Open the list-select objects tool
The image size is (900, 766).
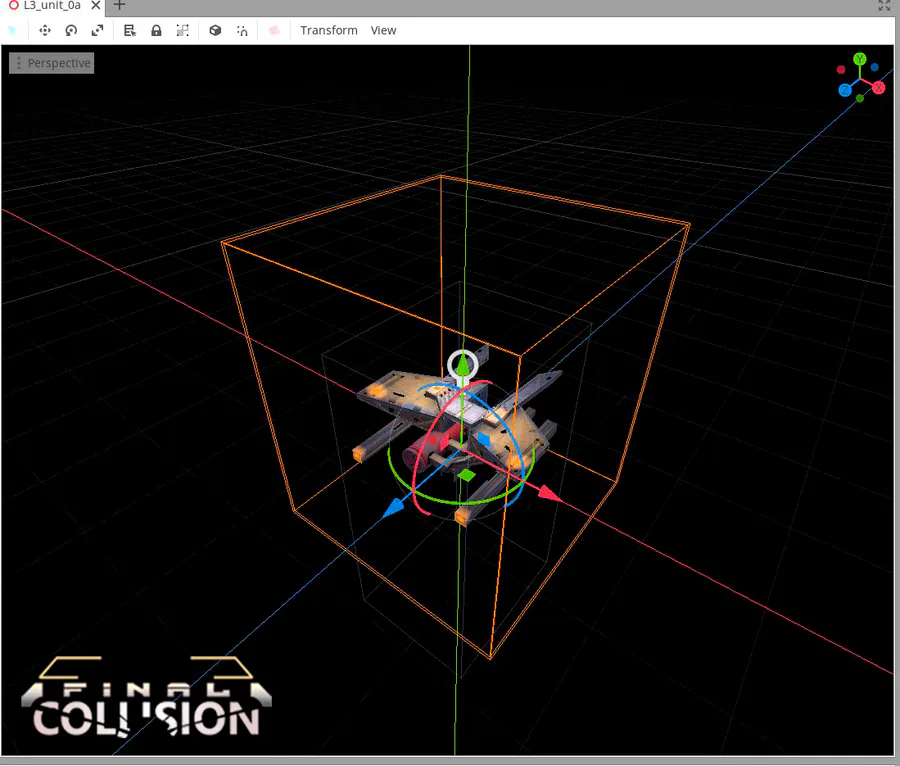(x=130, y=30)
